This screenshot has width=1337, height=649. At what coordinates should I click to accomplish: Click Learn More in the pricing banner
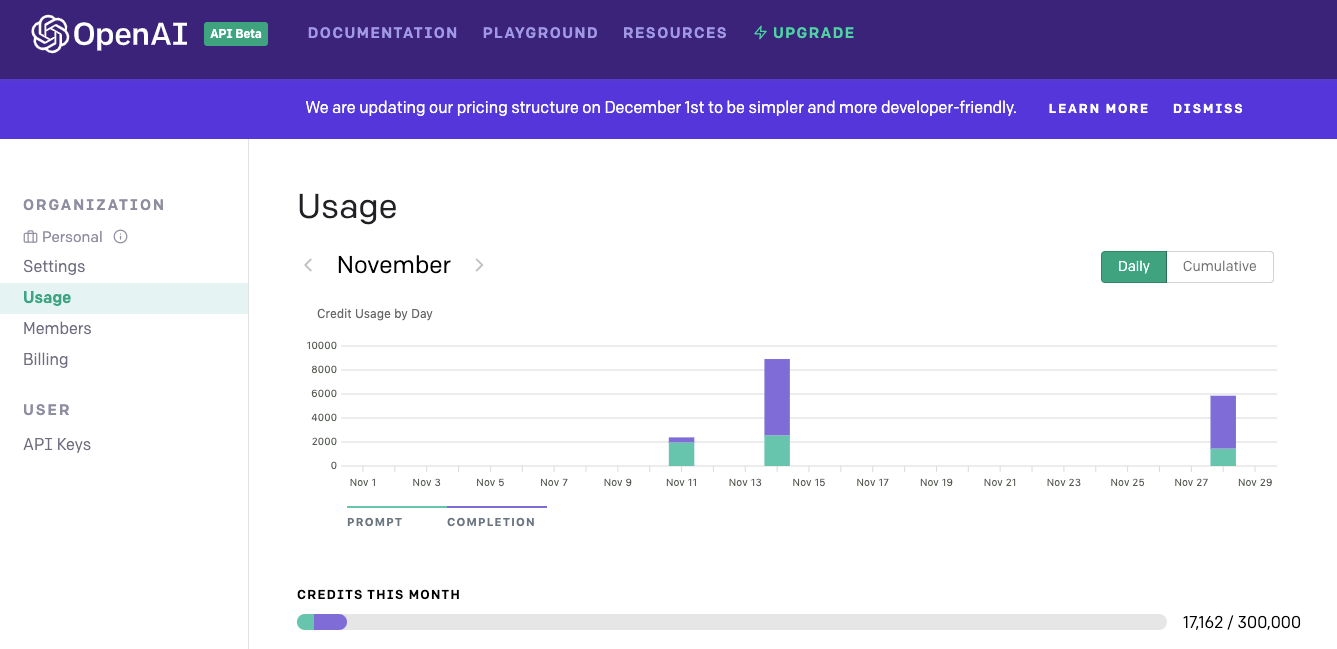click(1098, 108)
